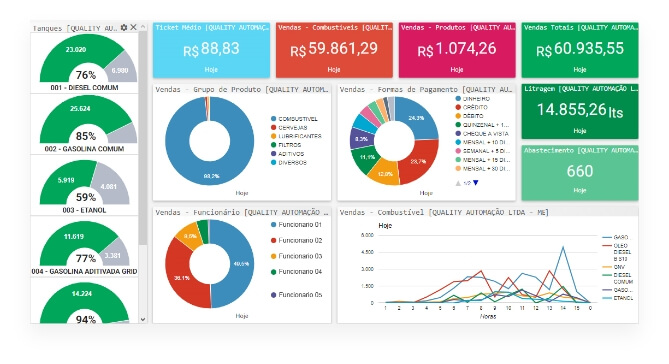Click scroll-up arrow of Tanques panel
Image resolution: width=669 pixels, height=364 pixels.
click(143, 27)
